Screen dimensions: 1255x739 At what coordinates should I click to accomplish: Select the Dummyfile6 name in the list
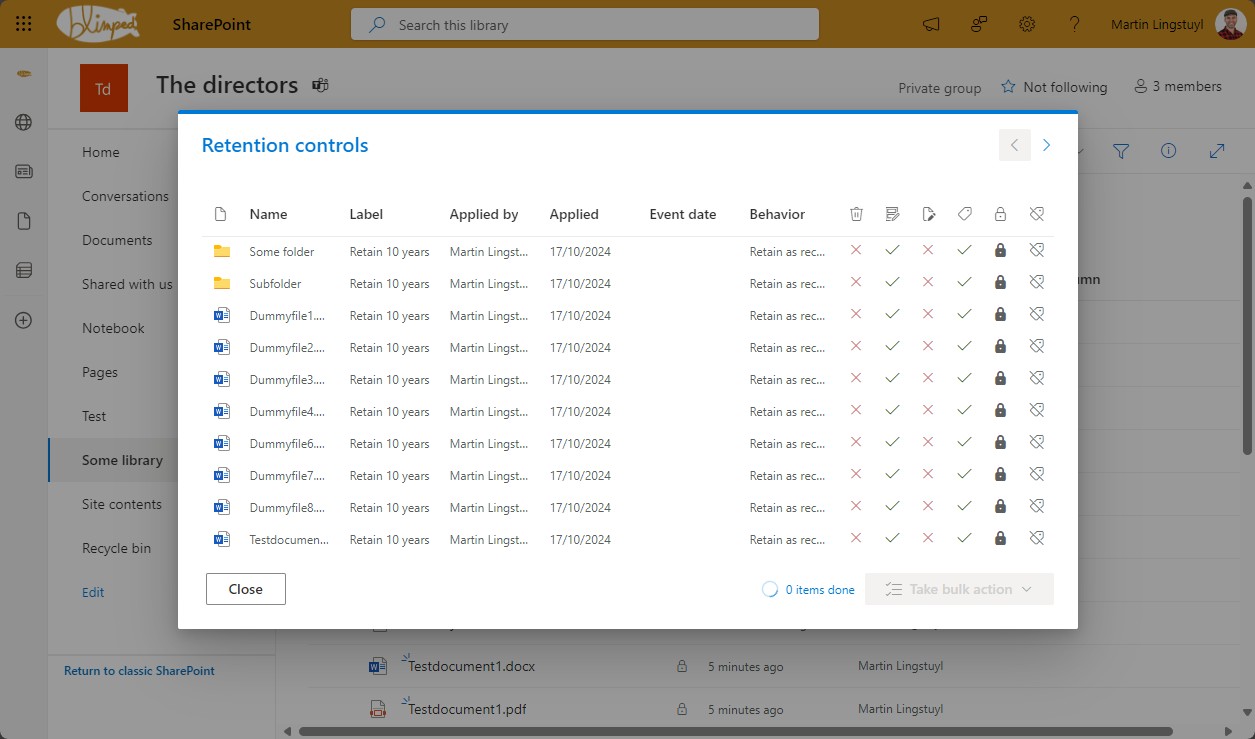[288, 443]
